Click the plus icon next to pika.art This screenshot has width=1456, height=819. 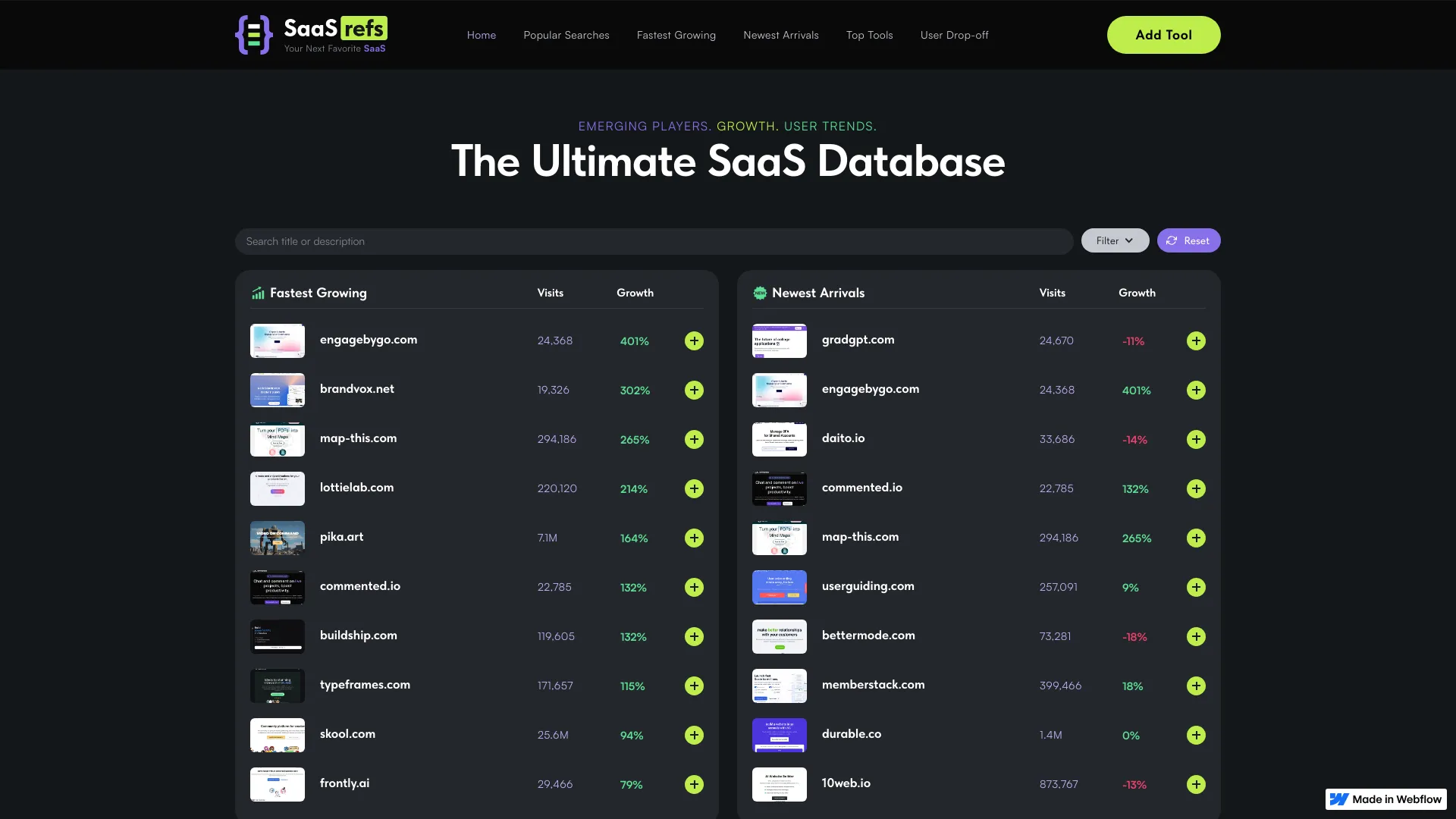pos(694,538)
